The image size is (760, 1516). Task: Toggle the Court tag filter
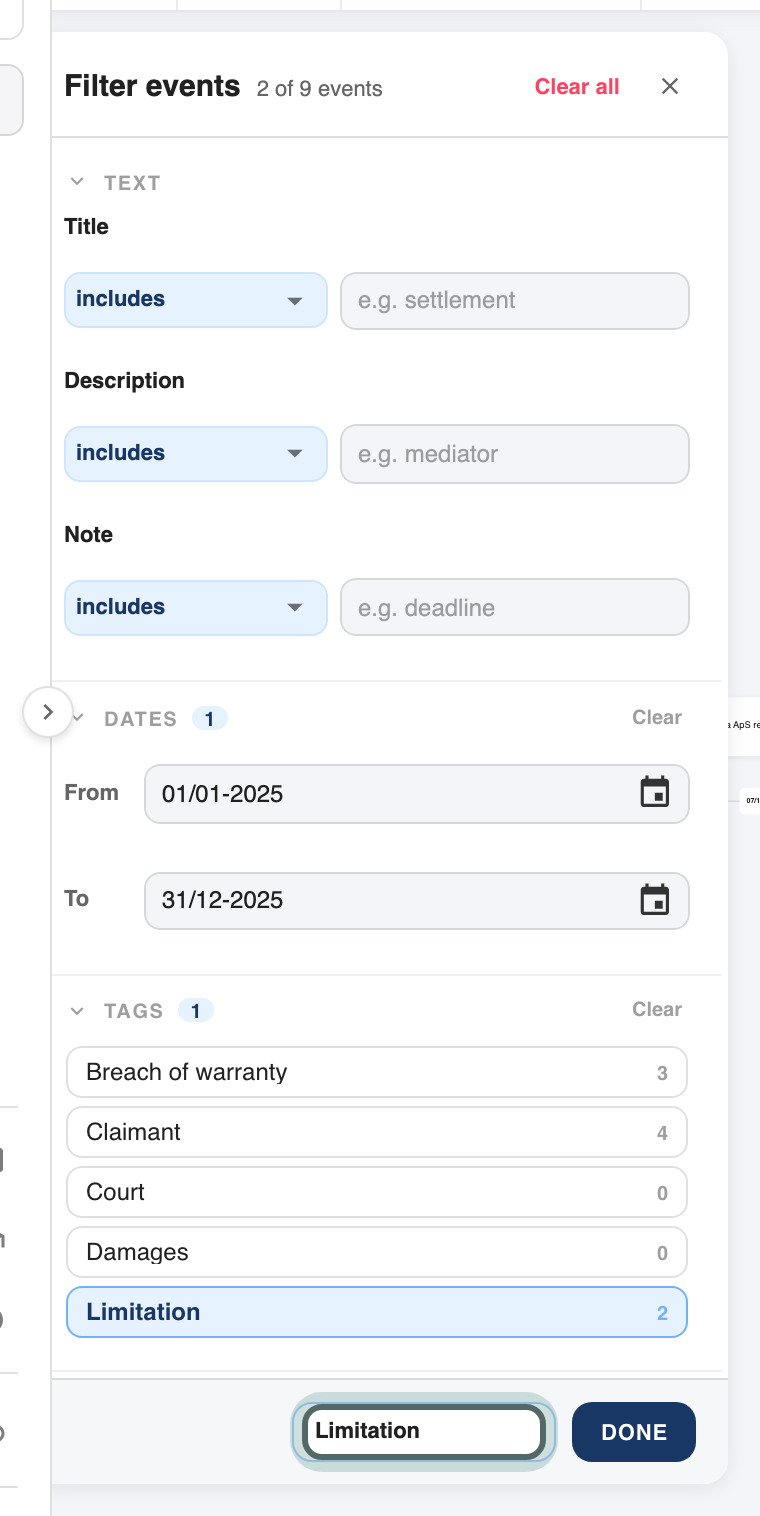pyautogui.click(x=377, y=1192)
